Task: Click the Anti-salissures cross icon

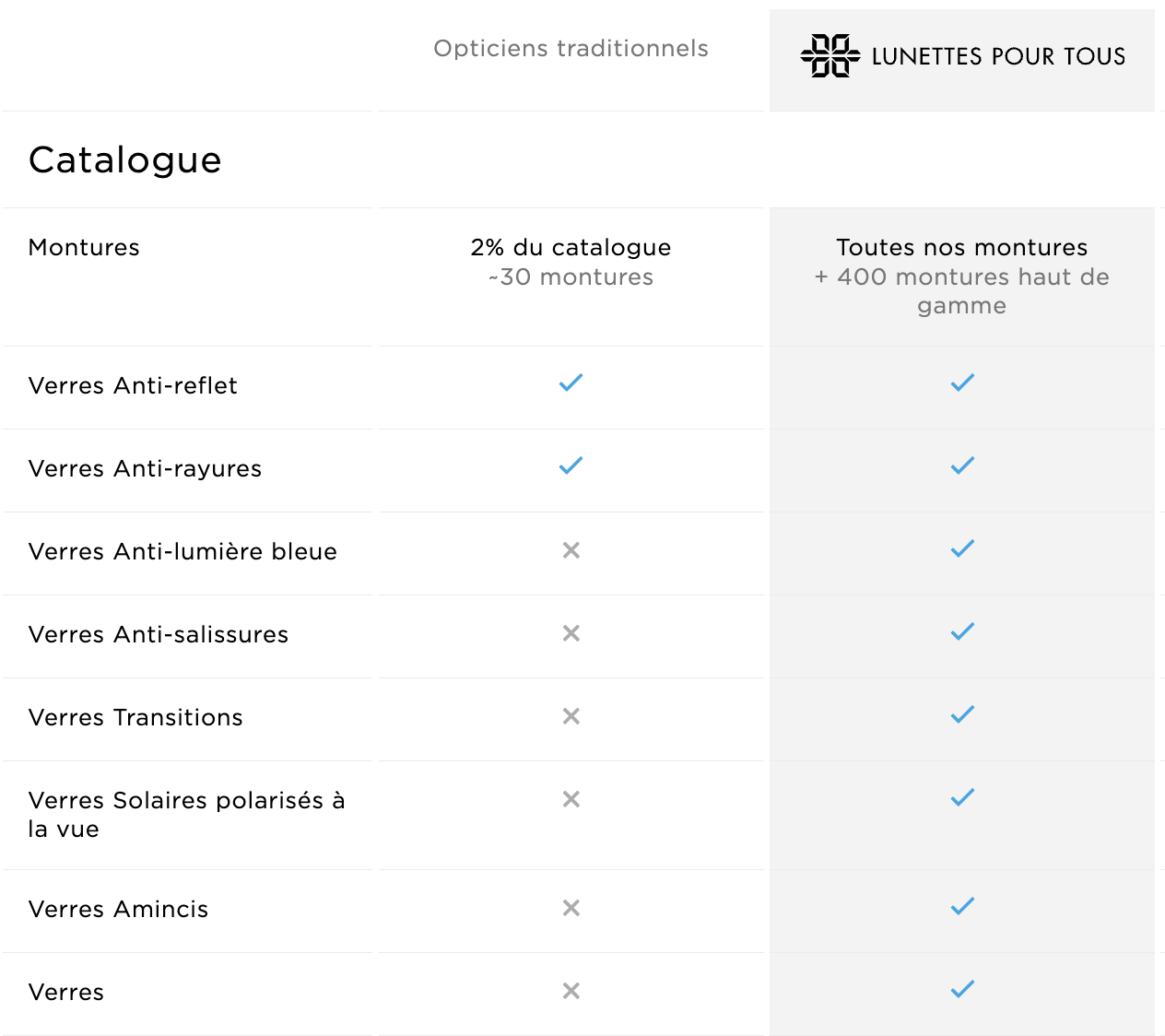Action: [571, 633]
